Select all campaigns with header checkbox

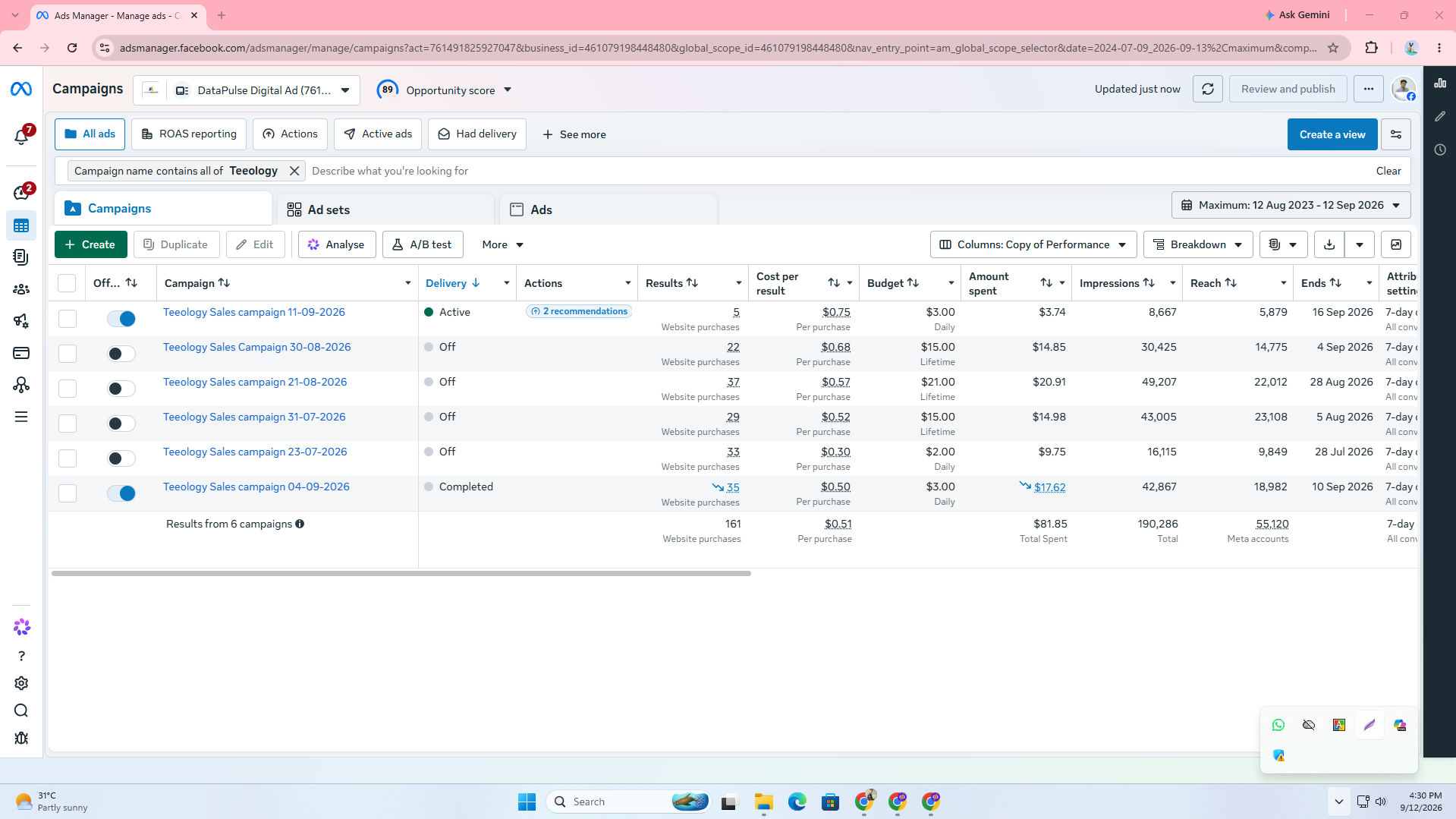click(x=67, y=283)
